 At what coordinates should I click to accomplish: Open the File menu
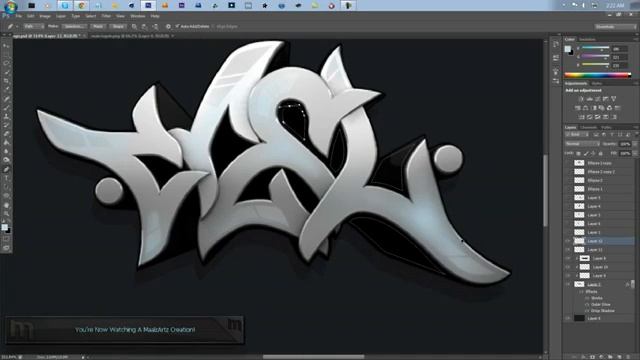[18, 16]
